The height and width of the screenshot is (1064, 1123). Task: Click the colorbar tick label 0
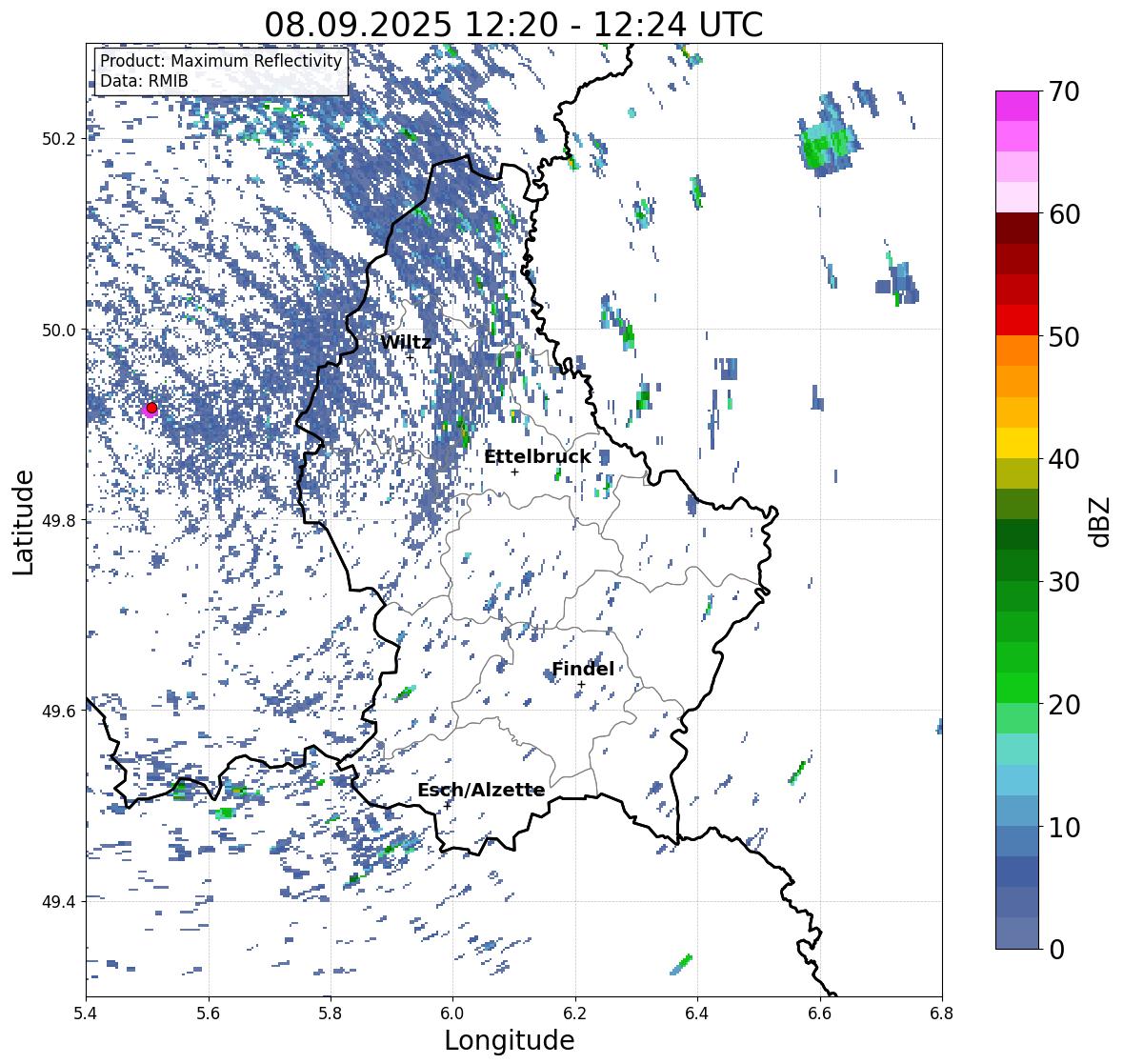(1056, 950)
